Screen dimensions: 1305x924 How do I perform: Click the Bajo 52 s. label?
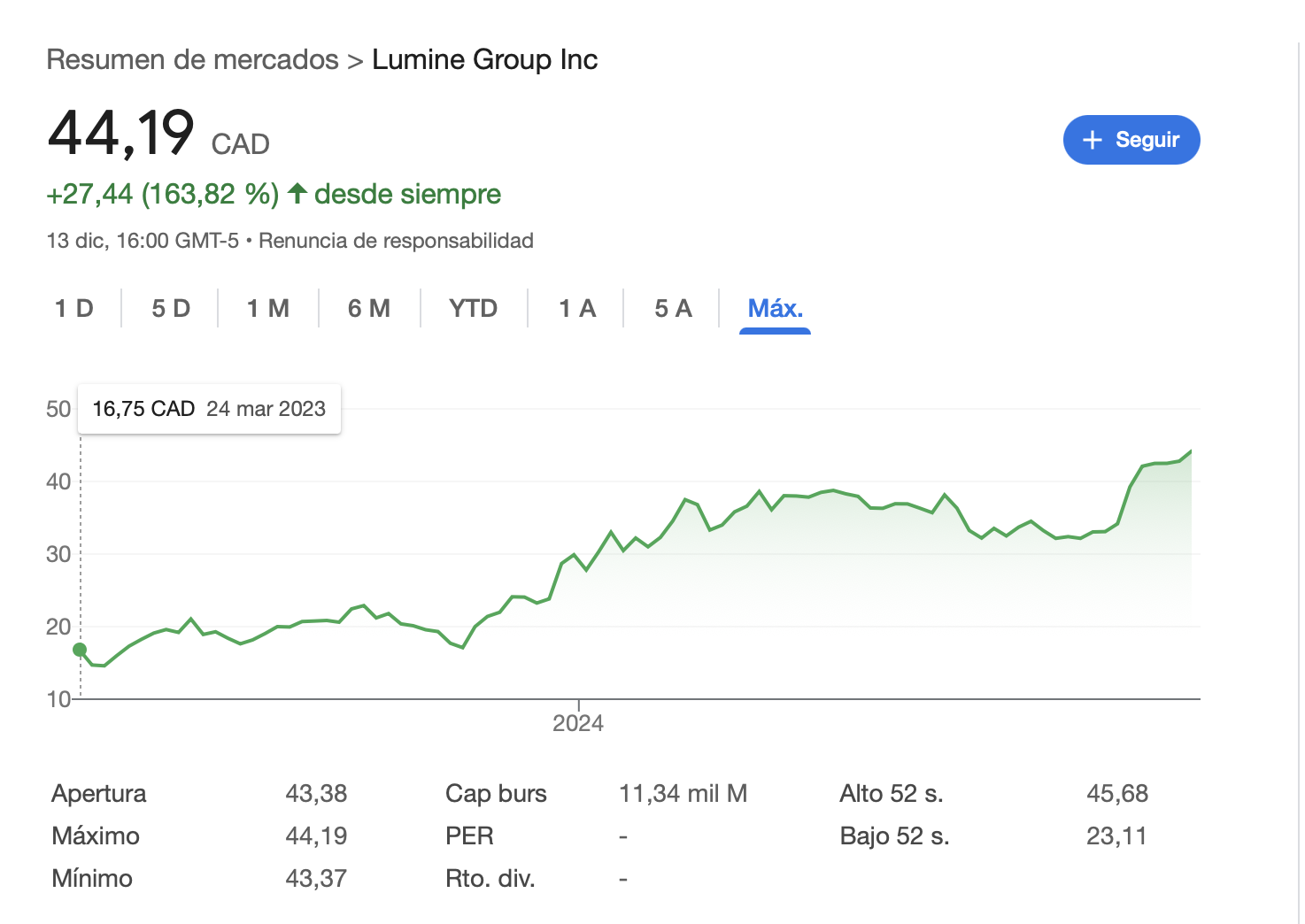(894, 835)
